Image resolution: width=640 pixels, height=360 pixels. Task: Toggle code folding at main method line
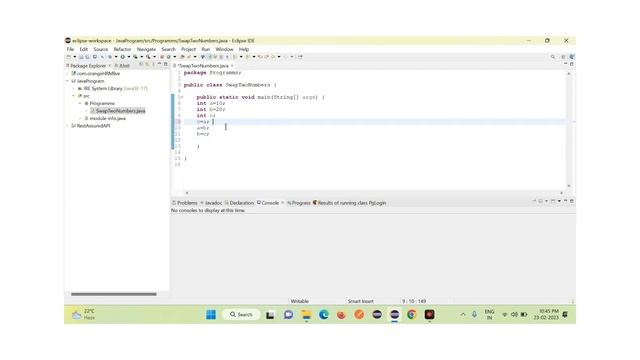click(182, 97)
